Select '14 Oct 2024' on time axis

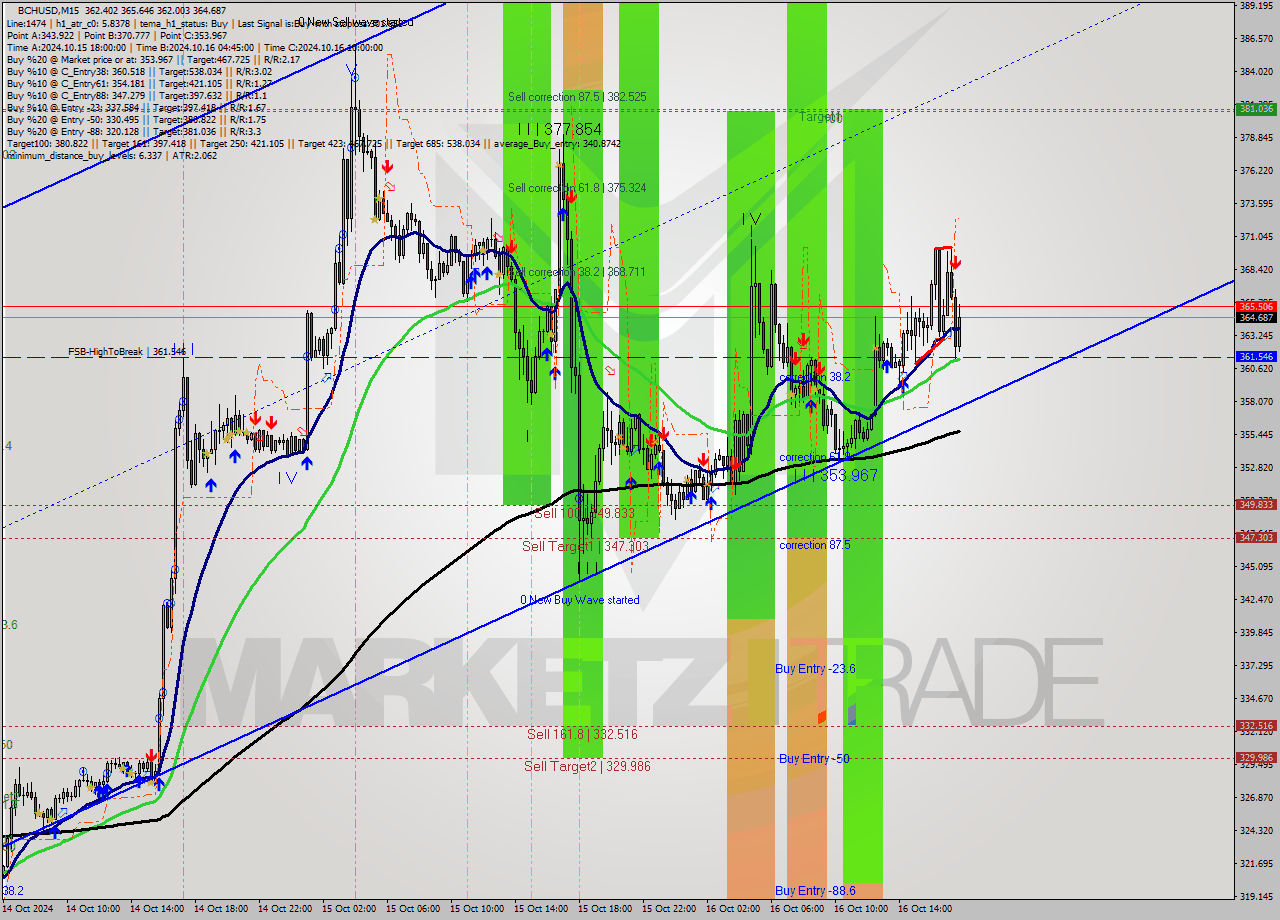click(x=28, y=909)
